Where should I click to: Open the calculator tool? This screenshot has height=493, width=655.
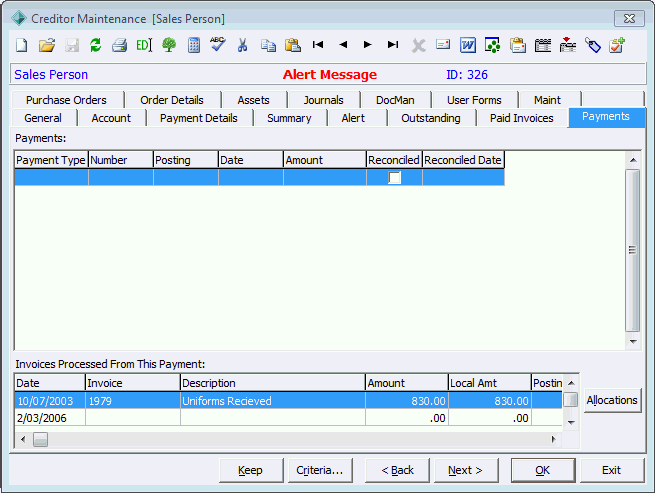(194, 45)
